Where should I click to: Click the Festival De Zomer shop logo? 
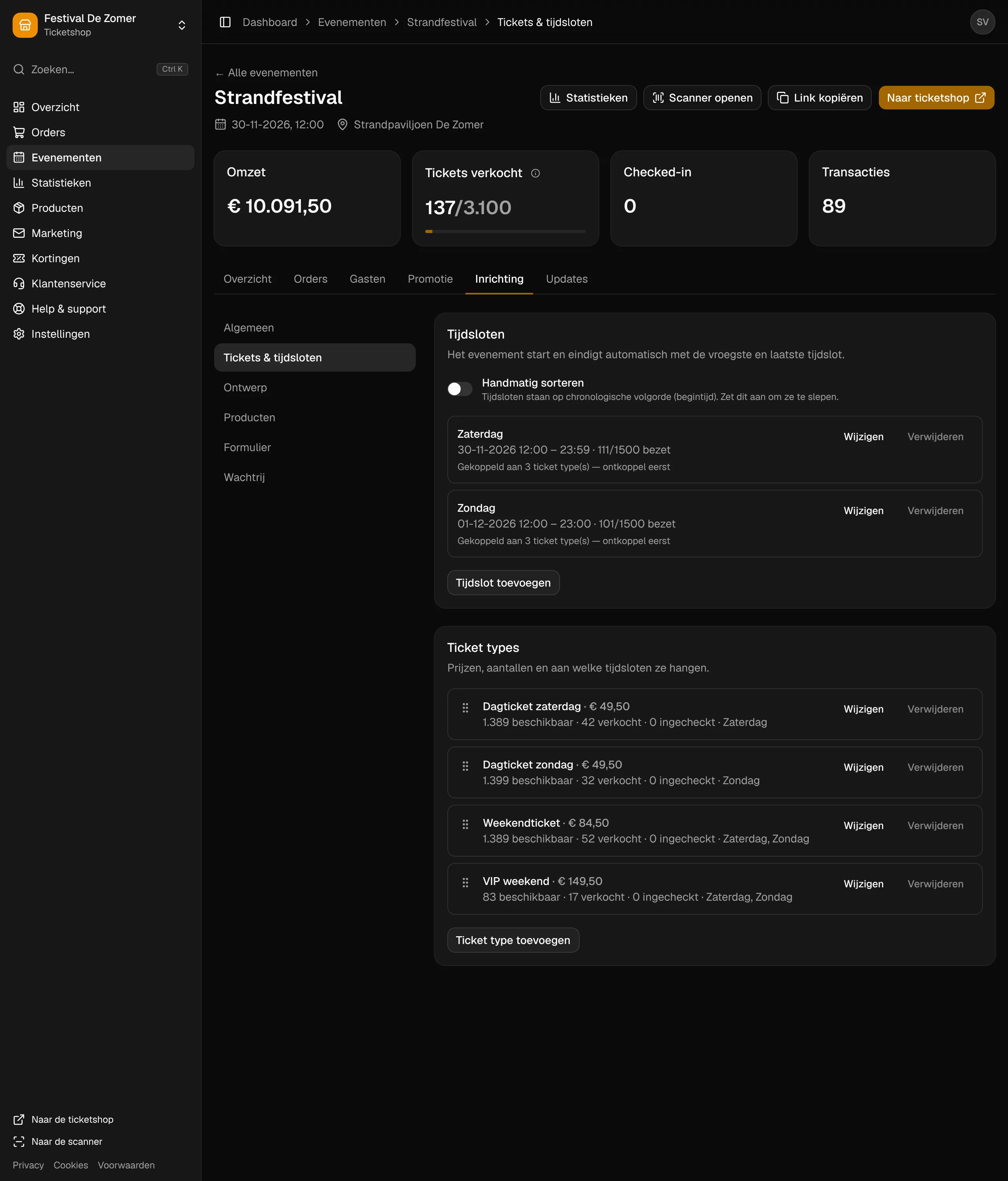(25, 25)
